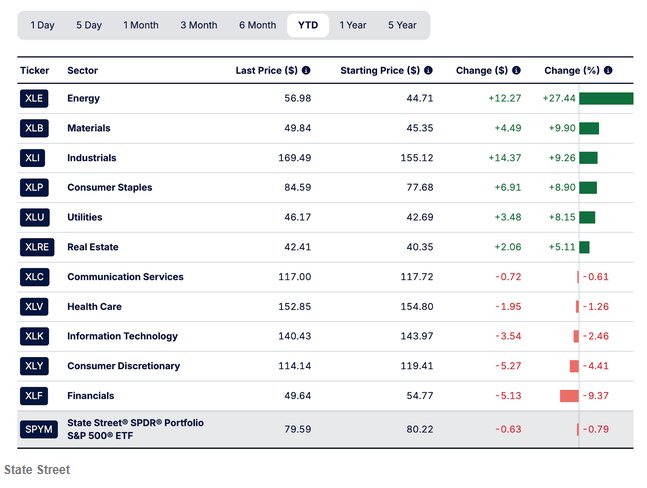This screenshot has height=488, width=647.
Task: Click the Information Technology sector name
Action: 122,336
